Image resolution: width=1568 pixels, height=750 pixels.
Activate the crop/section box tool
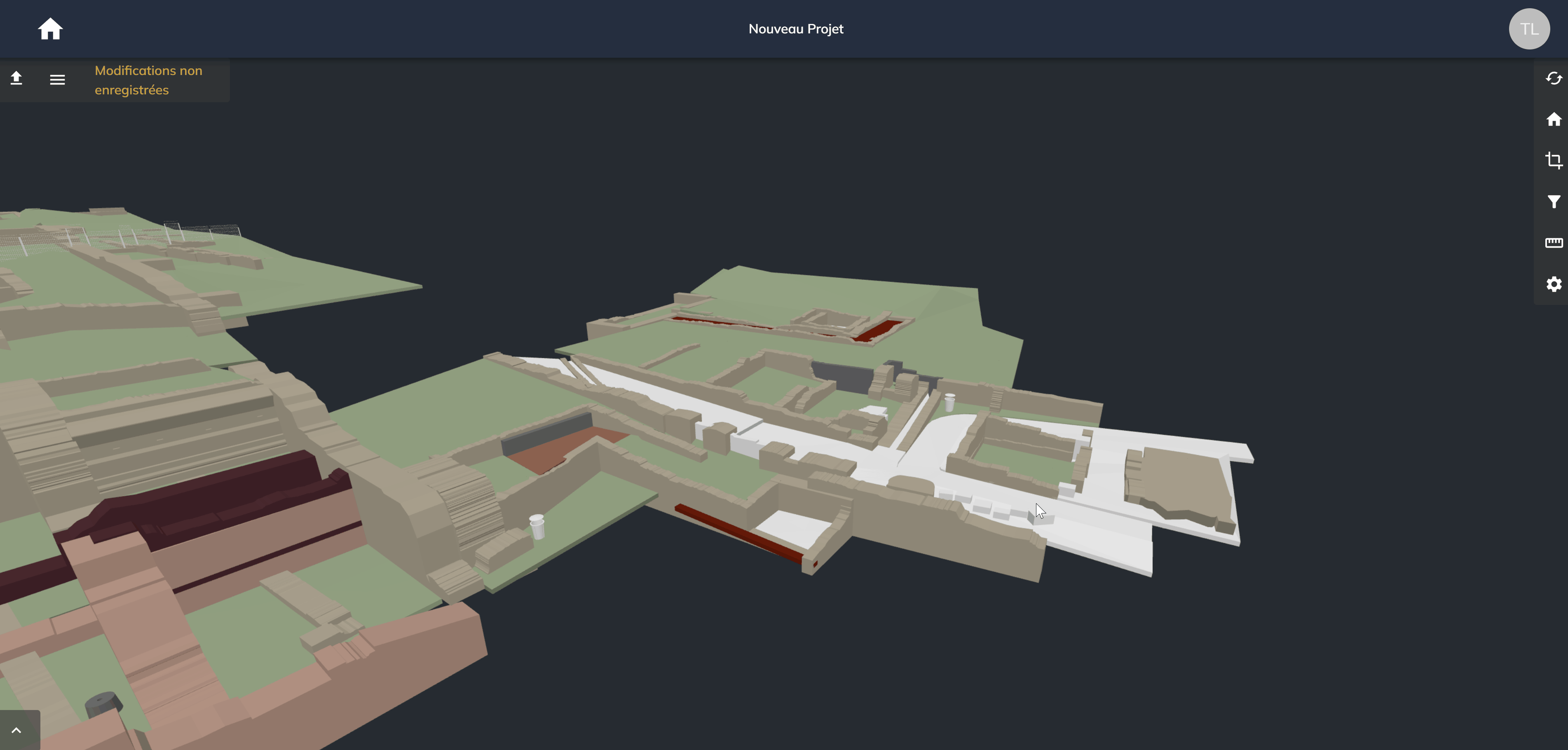1554,160
